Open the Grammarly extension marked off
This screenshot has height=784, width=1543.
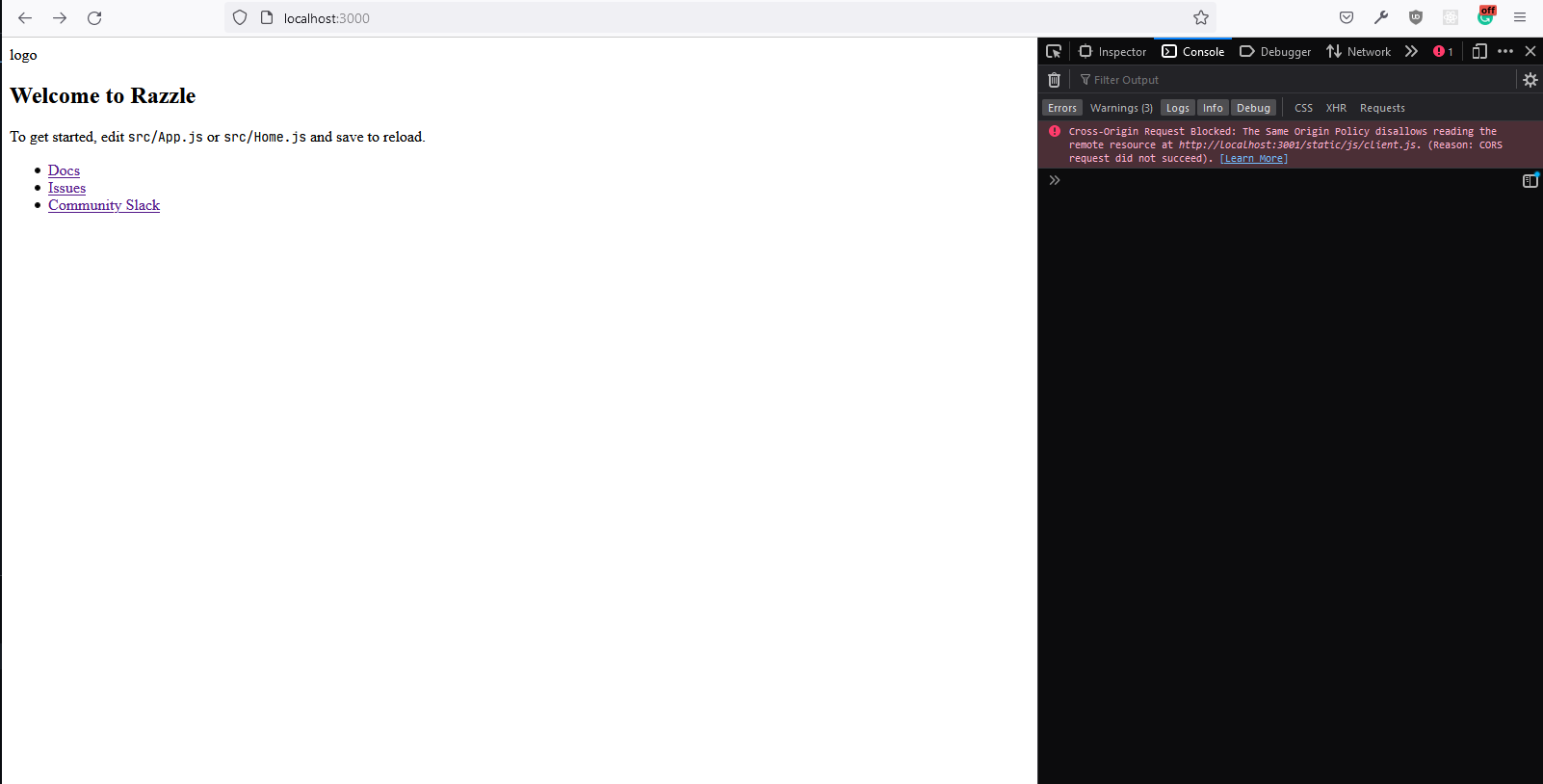coord(1486,16)
